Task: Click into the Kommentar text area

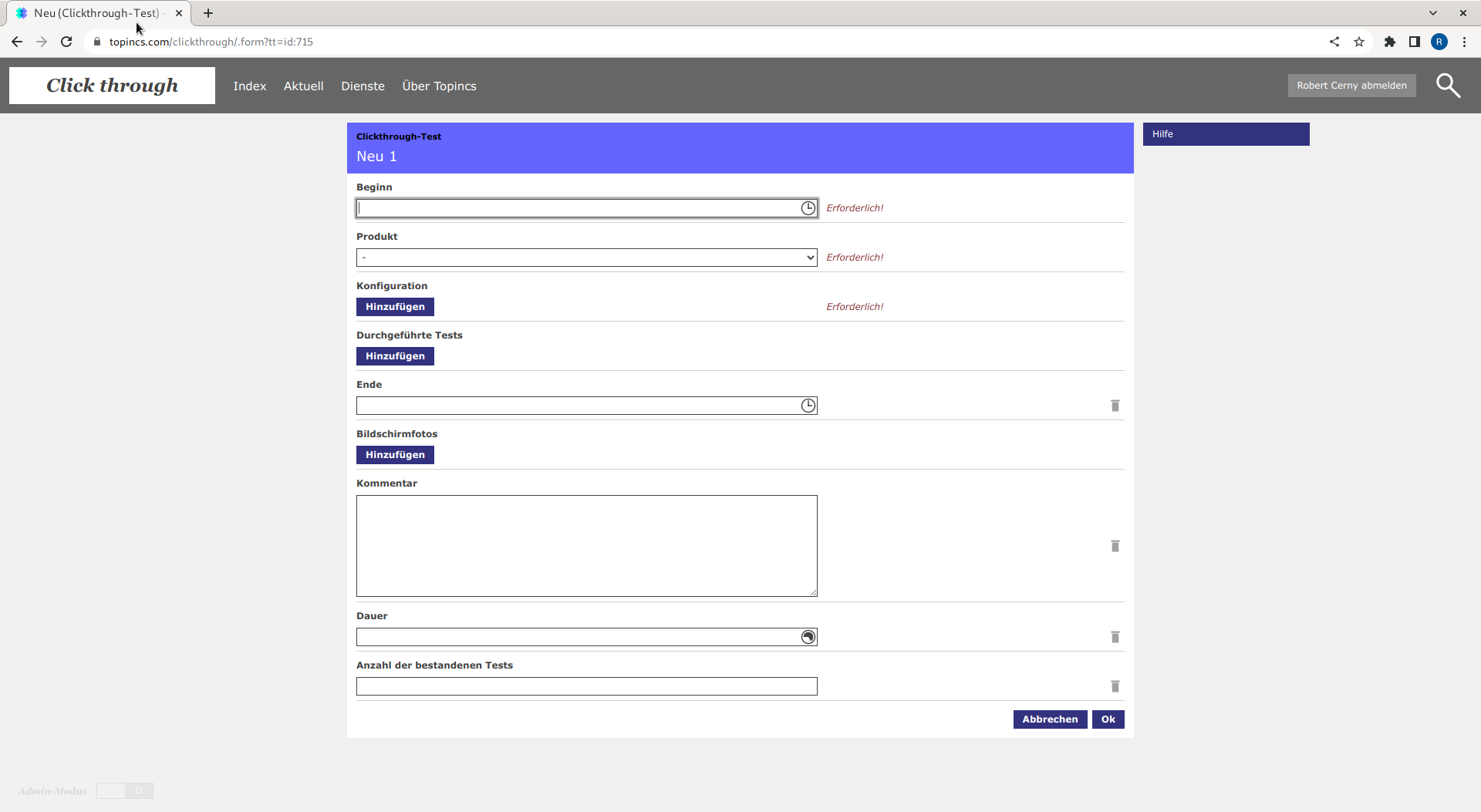Action: pos(586,546)
